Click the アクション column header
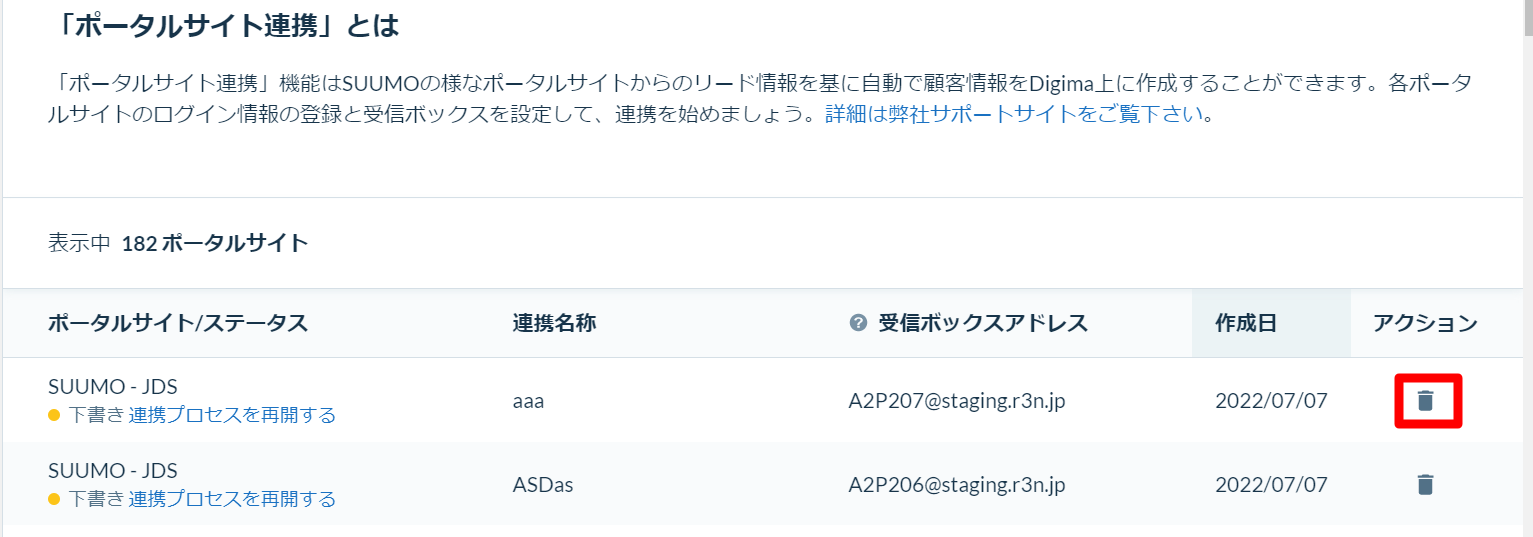This screenshot has width=1533, height=537. 1425,323
